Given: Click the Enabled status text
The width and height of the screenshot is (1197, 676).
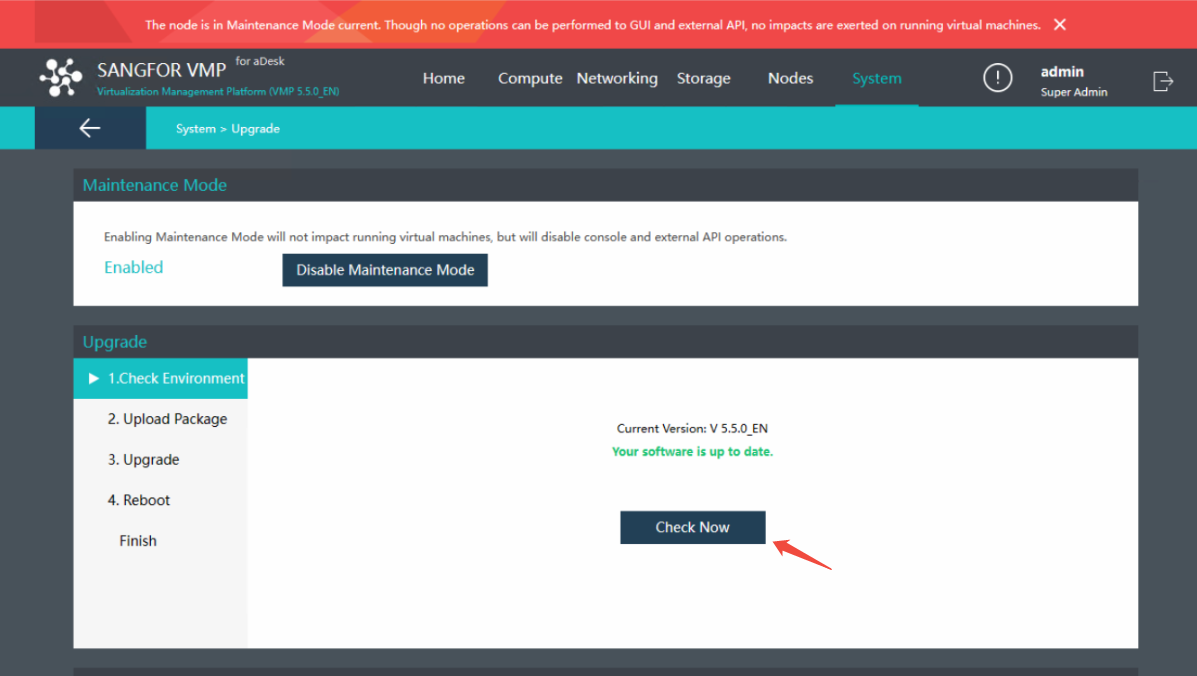Looking at the screenshot, I should pos(134,267).
